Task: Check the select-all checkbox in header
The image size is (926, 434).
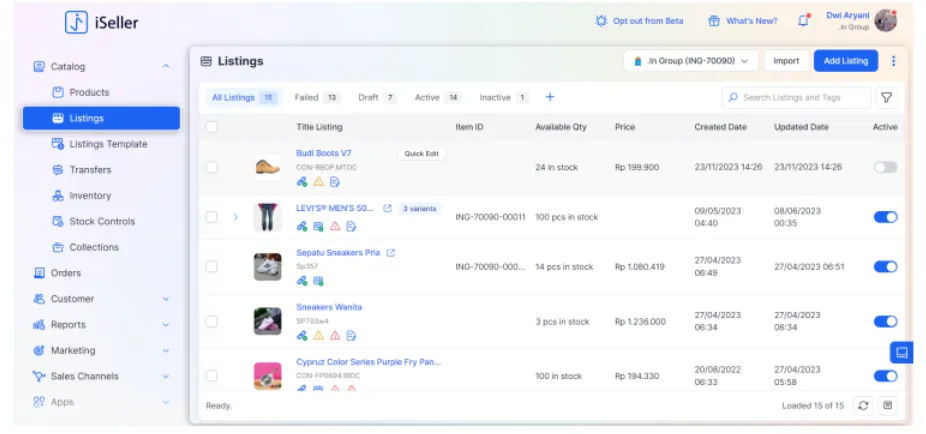Action: tap(211, 127)
